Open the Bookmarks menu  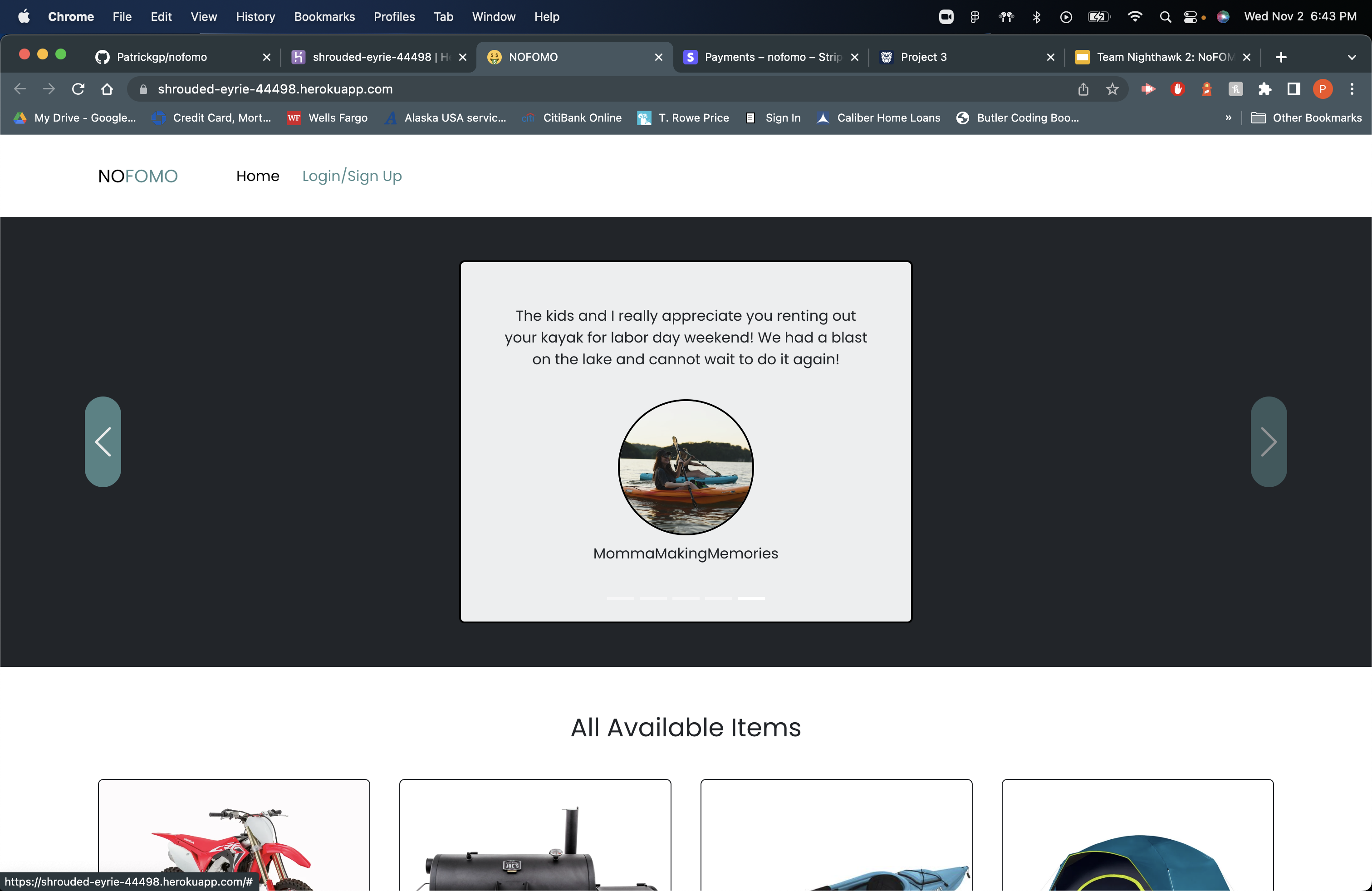[x=324, y=17]
